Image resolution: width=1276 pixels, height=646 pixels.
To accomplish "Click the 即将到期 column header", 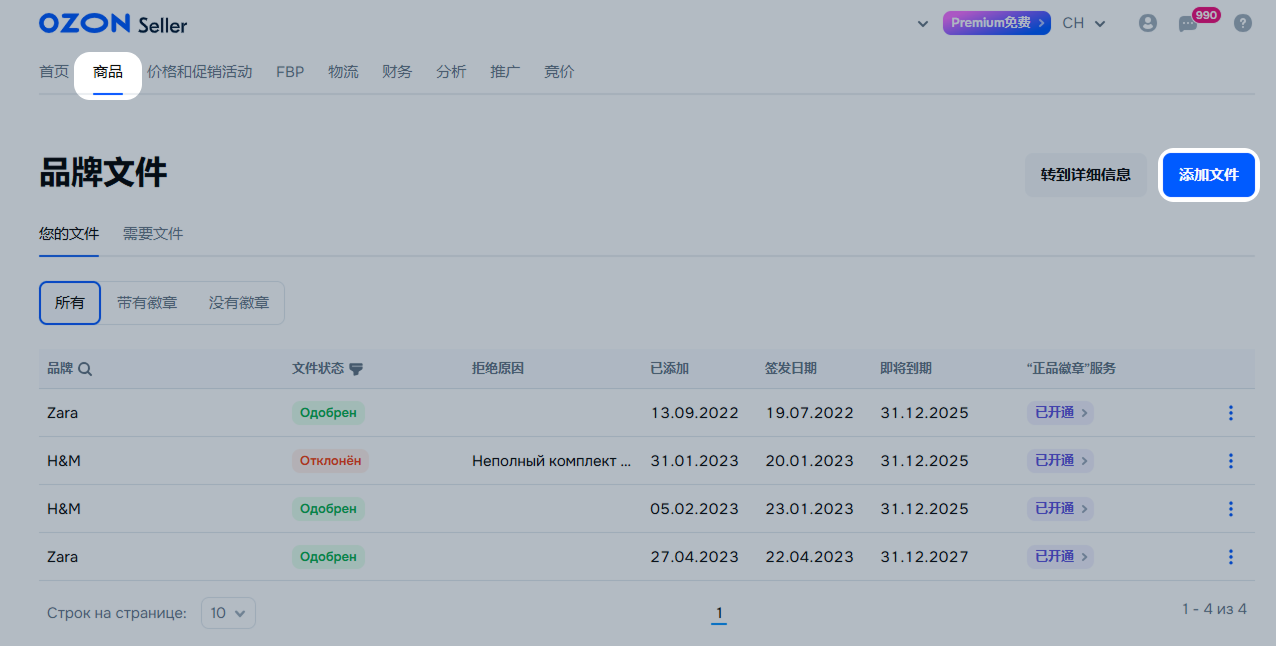I will [x=906, y=368].
